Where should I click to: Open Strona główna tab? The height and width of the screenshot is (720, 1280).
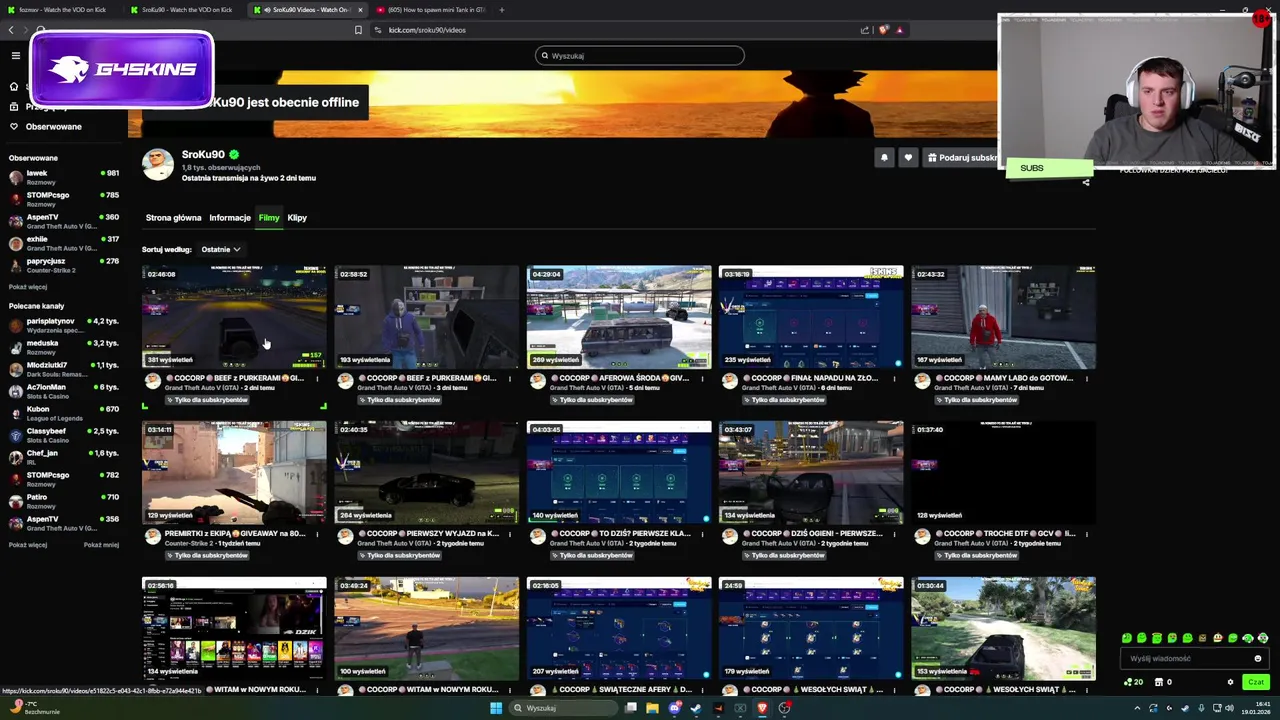pyautogui.click(x=173, y=218)
